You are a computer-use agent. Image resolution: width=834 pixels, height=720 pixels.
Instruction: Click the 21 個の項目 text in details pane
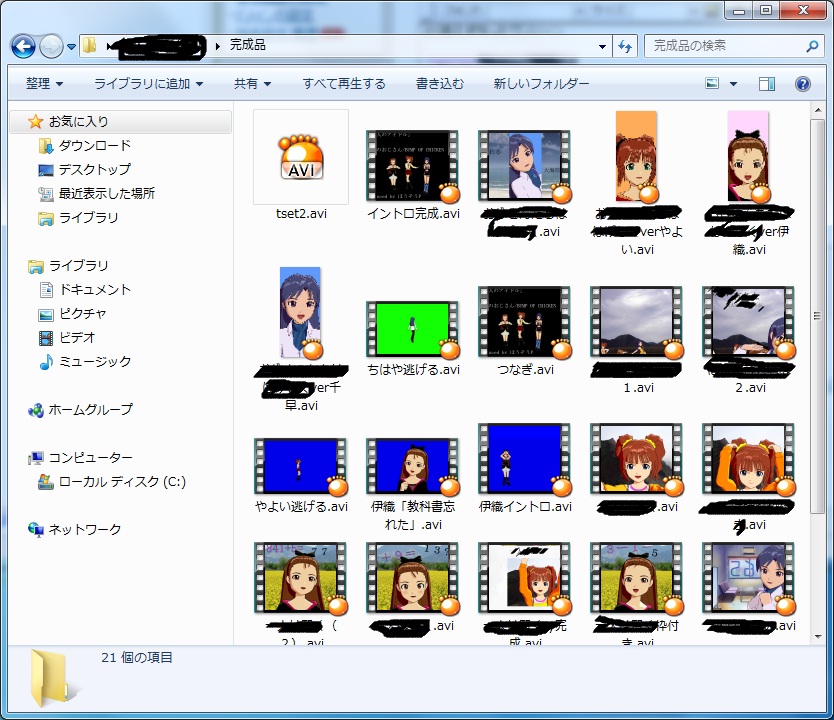coord(137,658)
